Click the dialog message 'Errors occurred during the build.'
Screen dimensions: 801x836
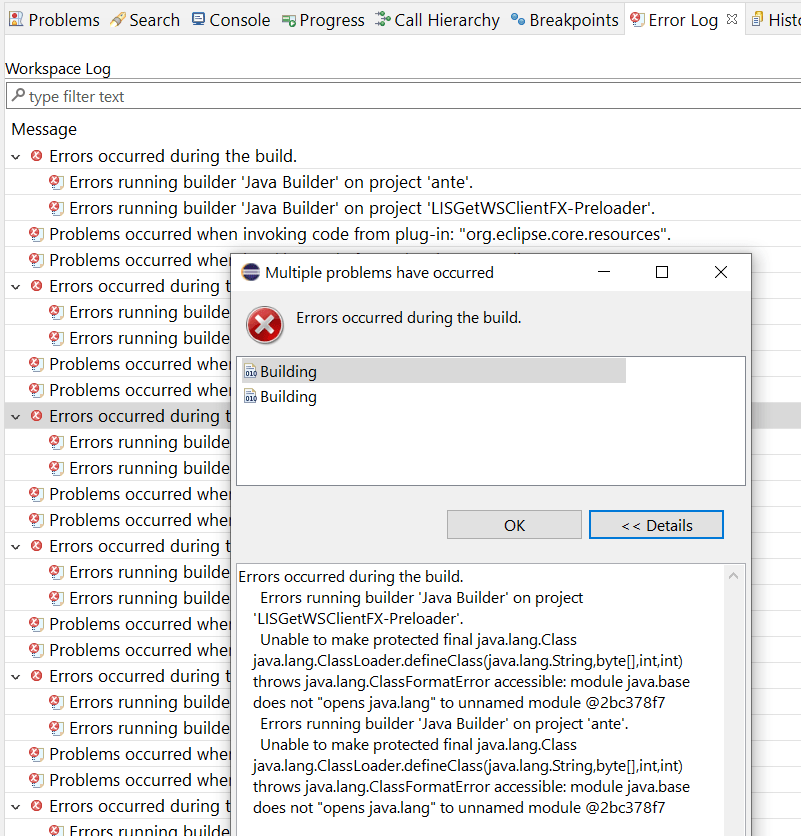[408, 318]
